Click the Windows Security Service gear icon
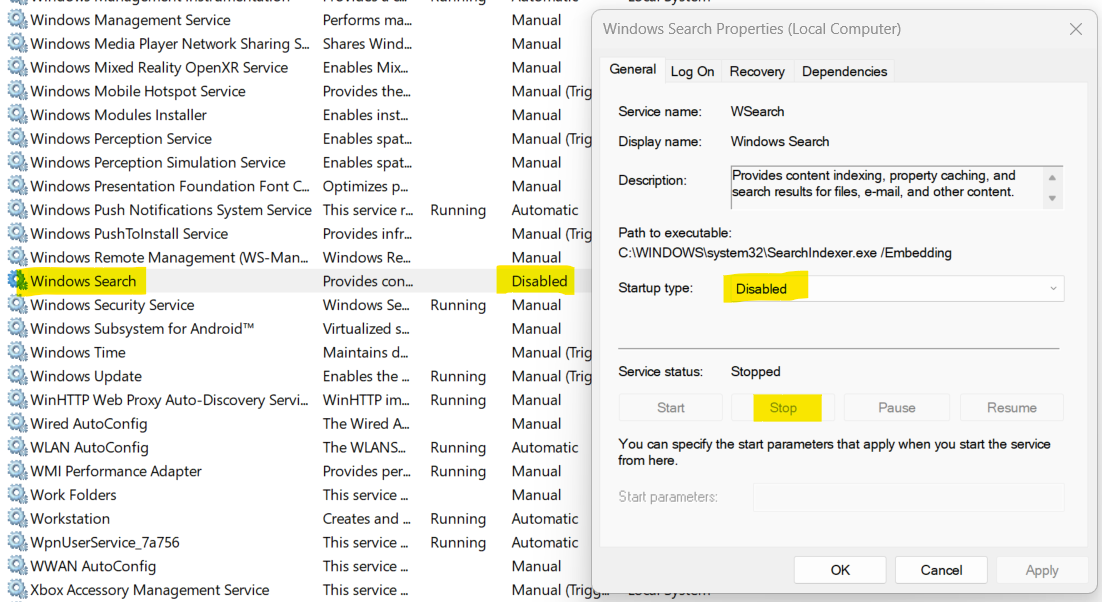1102x602 pixels. pos(18,305)
